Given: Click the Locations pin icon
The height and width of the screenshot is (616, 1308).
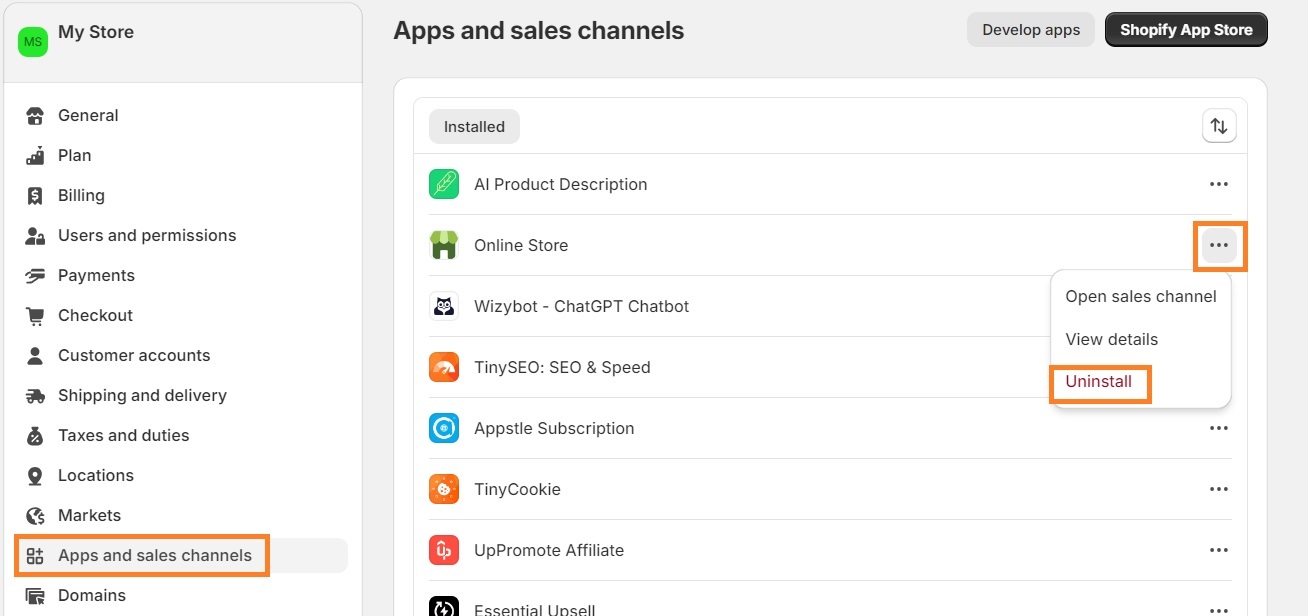Looking at the screenshot, I should [35, 475].
